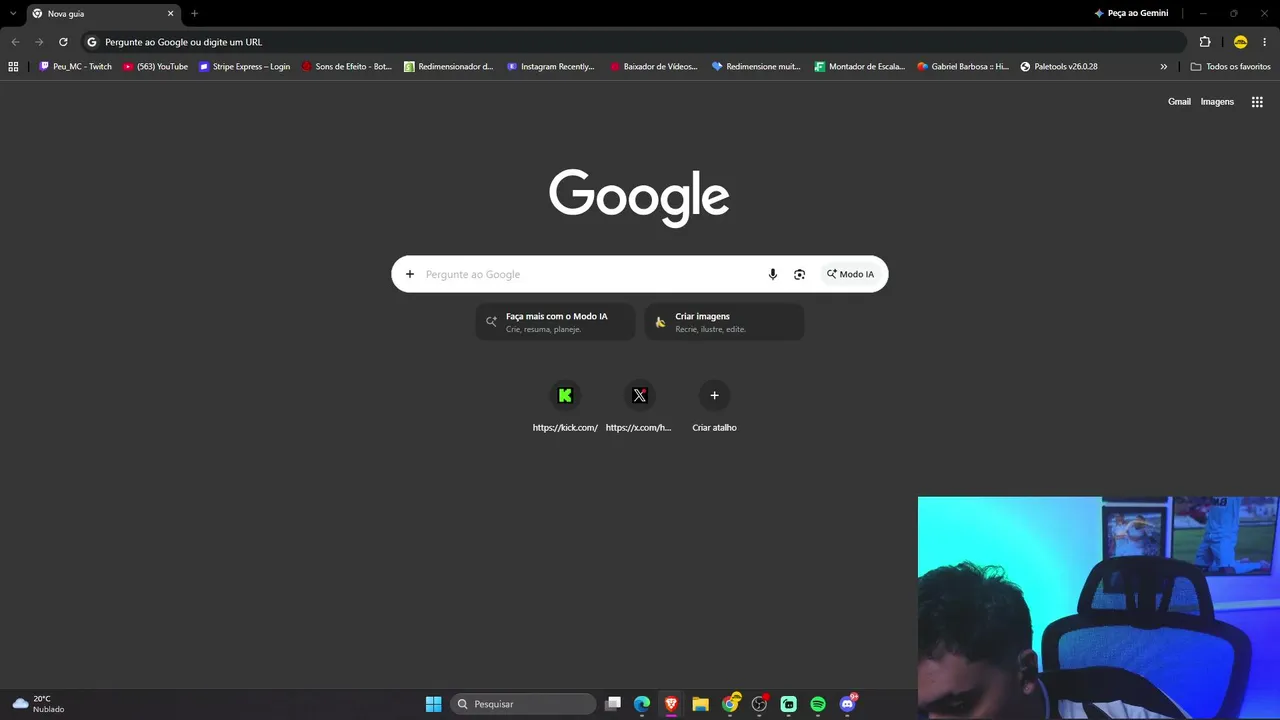Click Faça mais com o Modo IA card
The height and width of the screenshot is (720, 1280).
[x=555, y=322]
